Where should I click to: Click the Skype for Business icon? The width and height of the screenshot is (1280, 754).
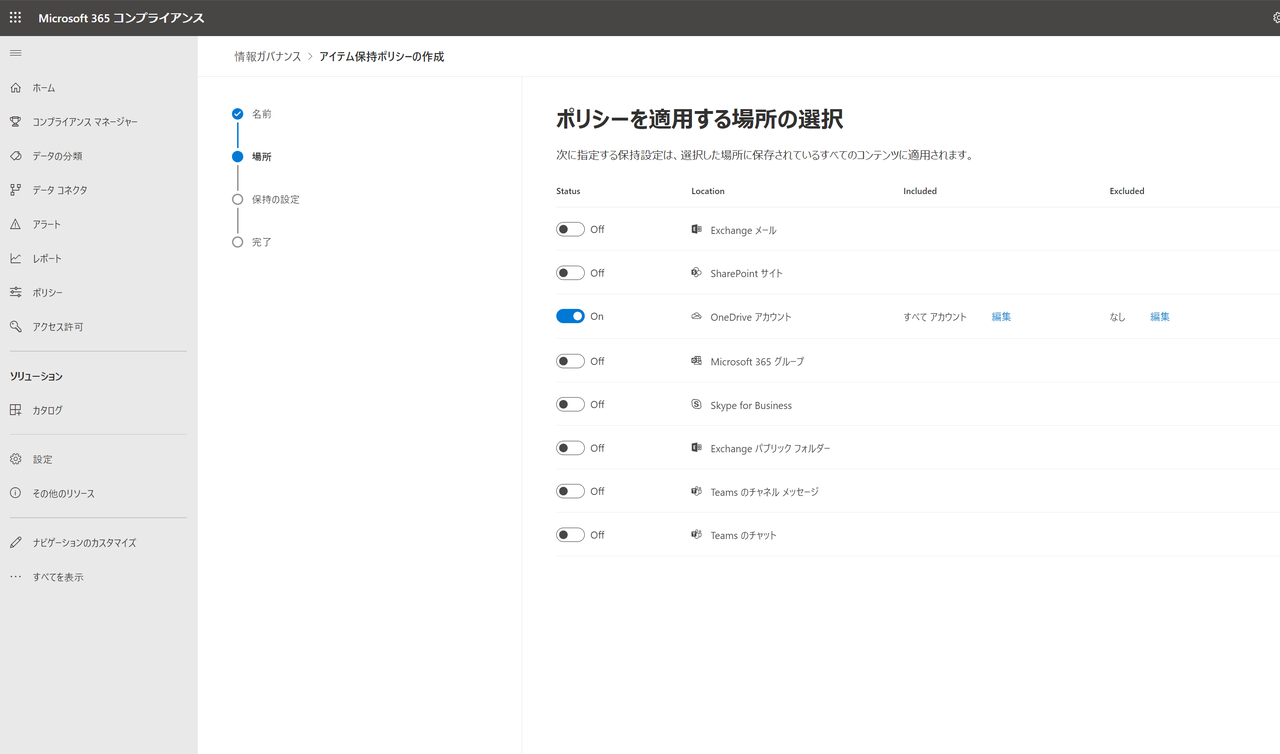pyautogui.click(x=696, y=404)
